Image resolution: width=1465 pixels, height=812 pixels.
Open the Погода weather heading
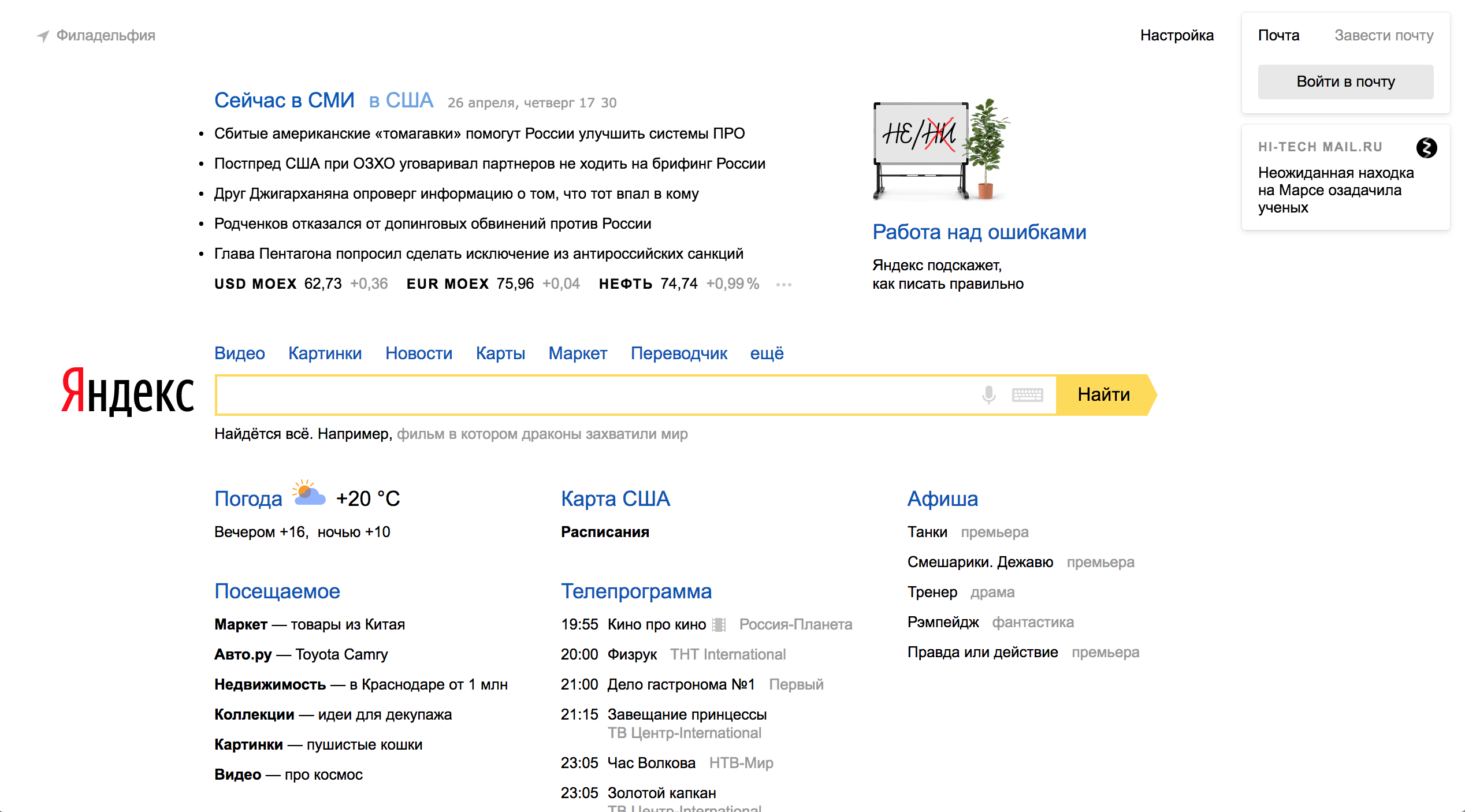click(248, 498)
